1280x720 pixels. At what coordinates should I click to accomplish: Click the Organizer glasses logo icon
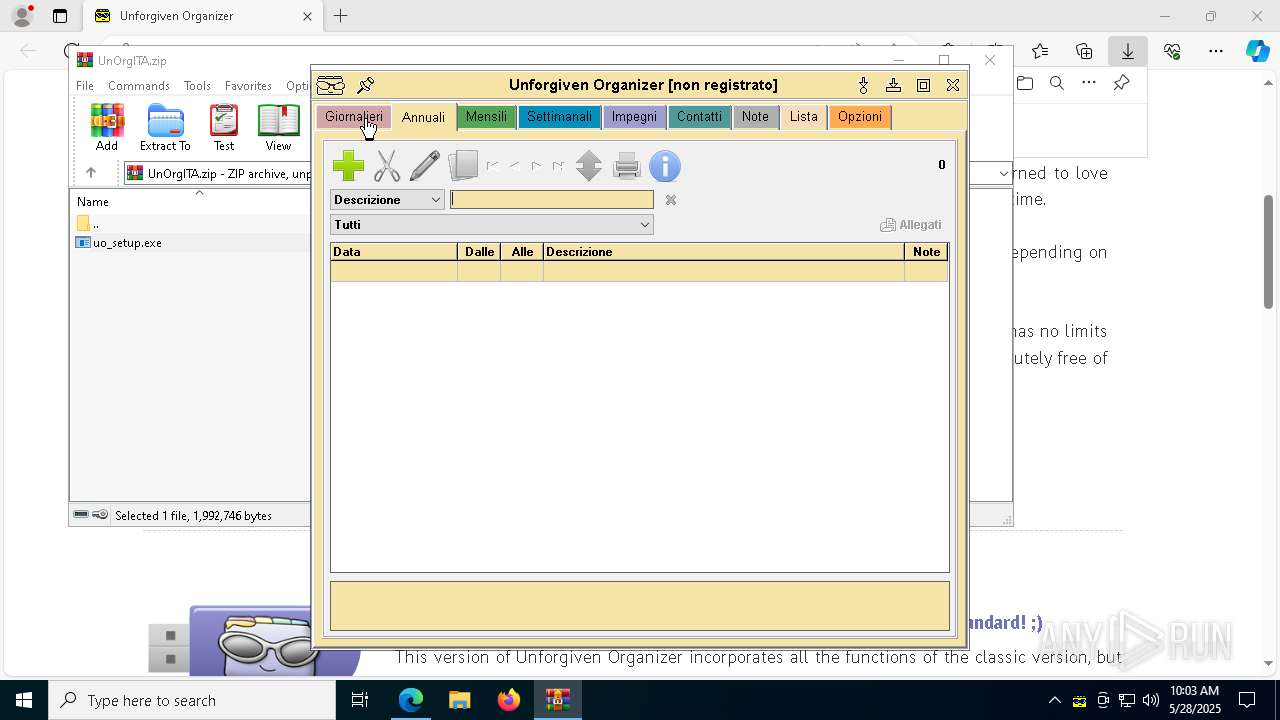tap(331, 85)
